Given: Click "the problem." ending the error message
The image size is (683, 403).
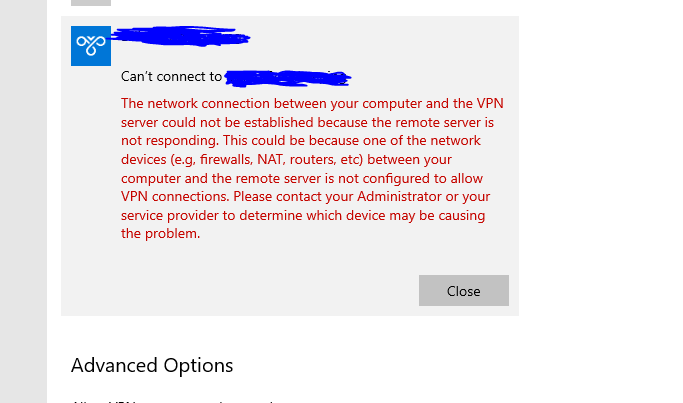Looking at the screenshot, I should pos(161,234).
